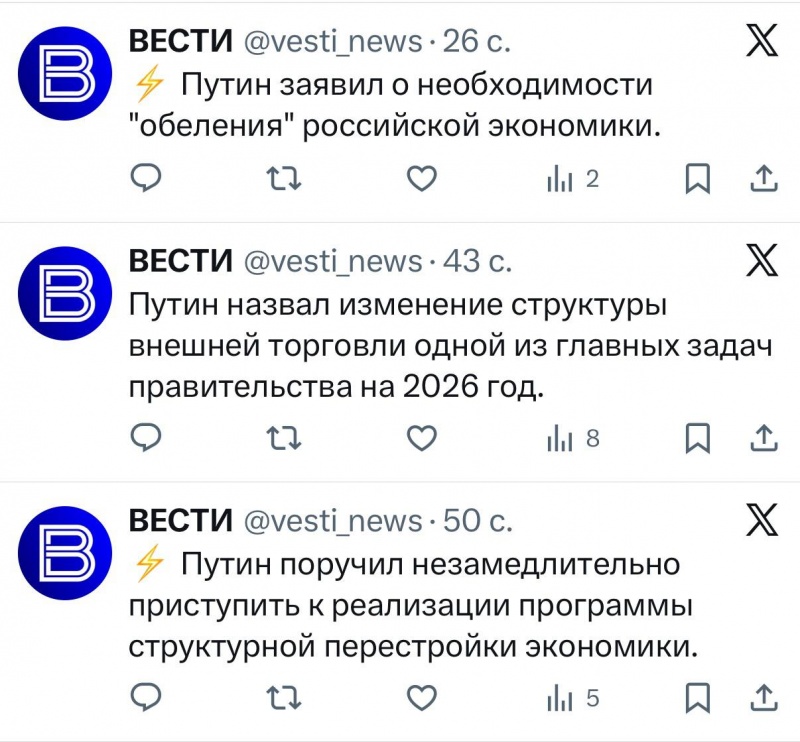Reply to the 26-second-old Putin tweet
The width and height of the screenshot is (800, 742).
pos(147,178)
